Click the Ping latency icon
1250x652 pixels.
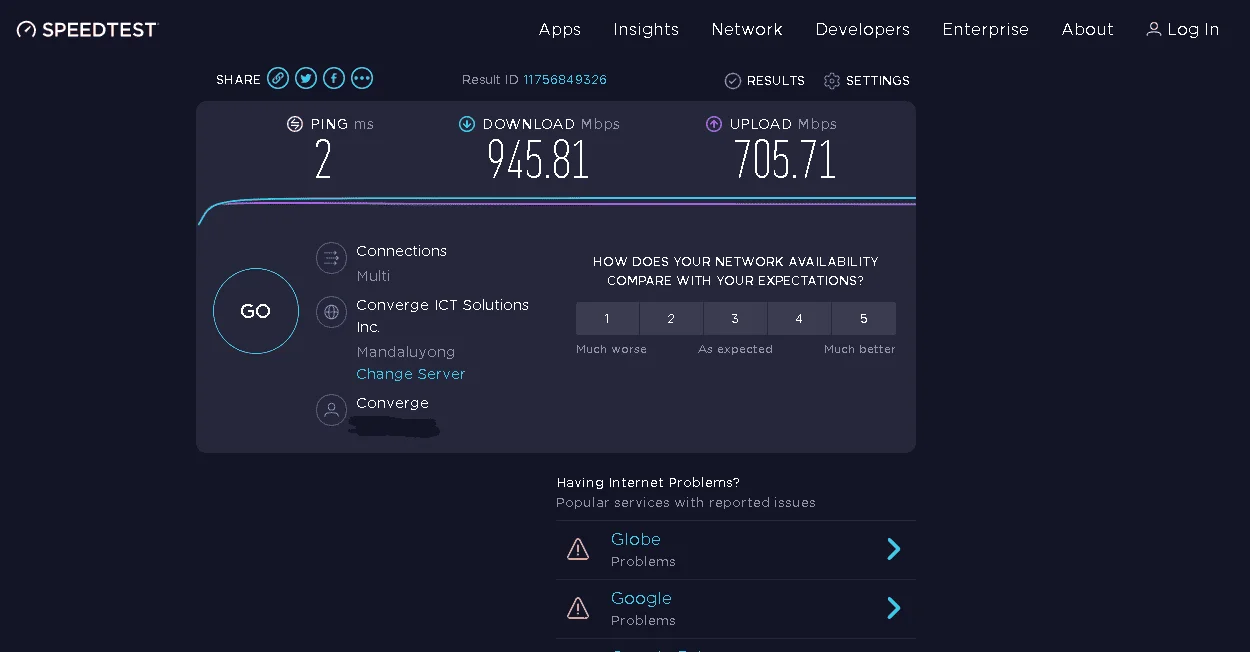point(295,124)
